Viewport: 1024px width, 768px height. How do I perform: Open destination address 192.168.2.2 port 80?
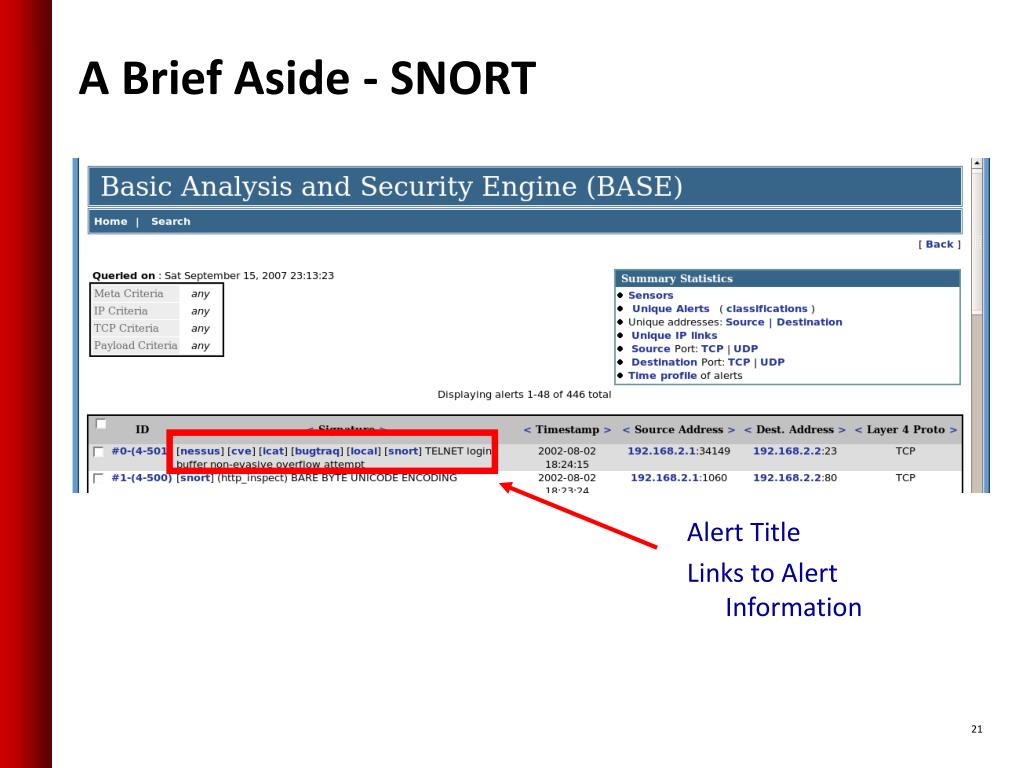[x=795, y=477]
